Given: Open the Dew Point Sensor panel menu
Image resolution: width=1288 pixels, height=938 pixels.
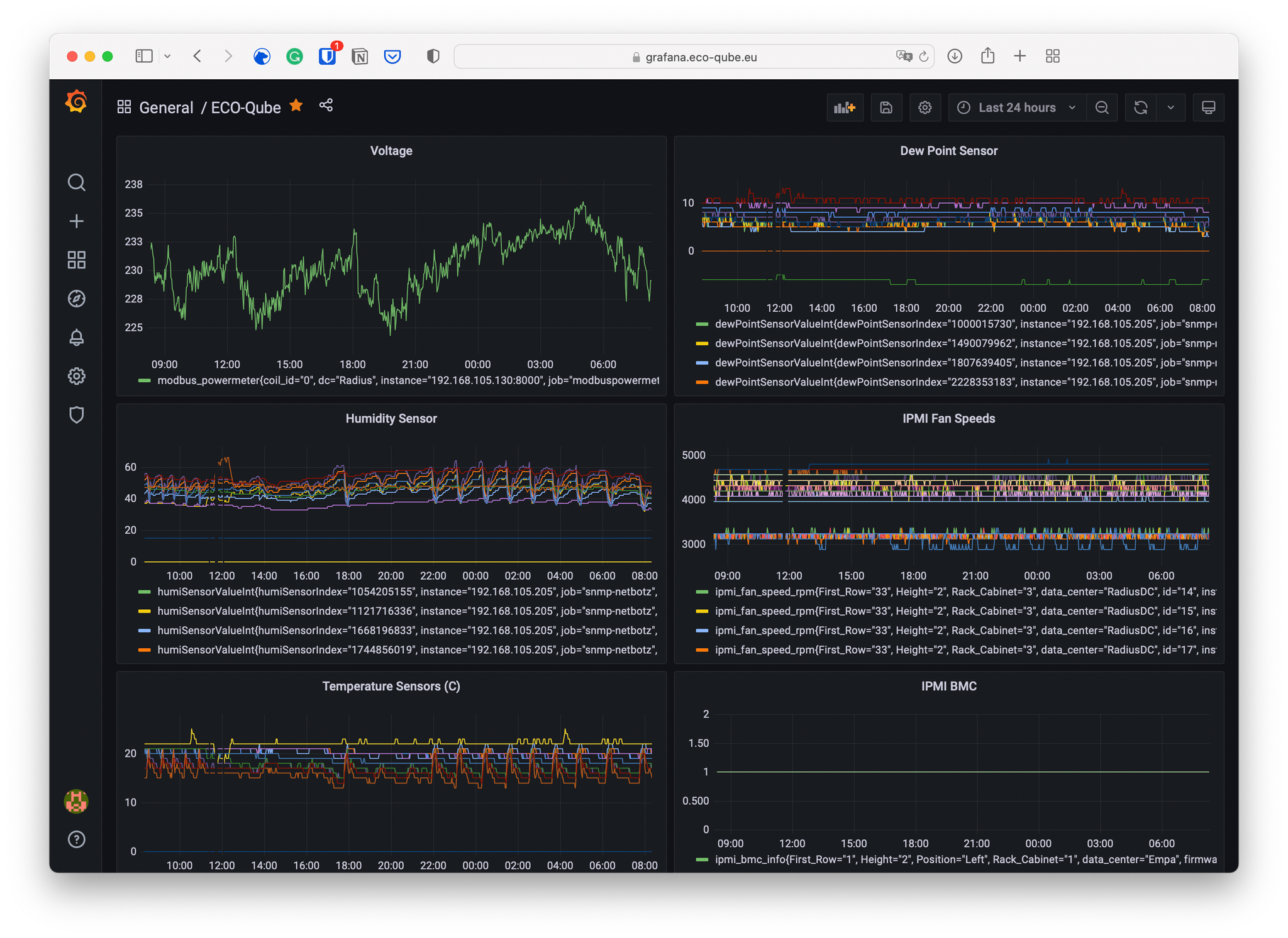Looking at the screenshot, I should (948, 151).
